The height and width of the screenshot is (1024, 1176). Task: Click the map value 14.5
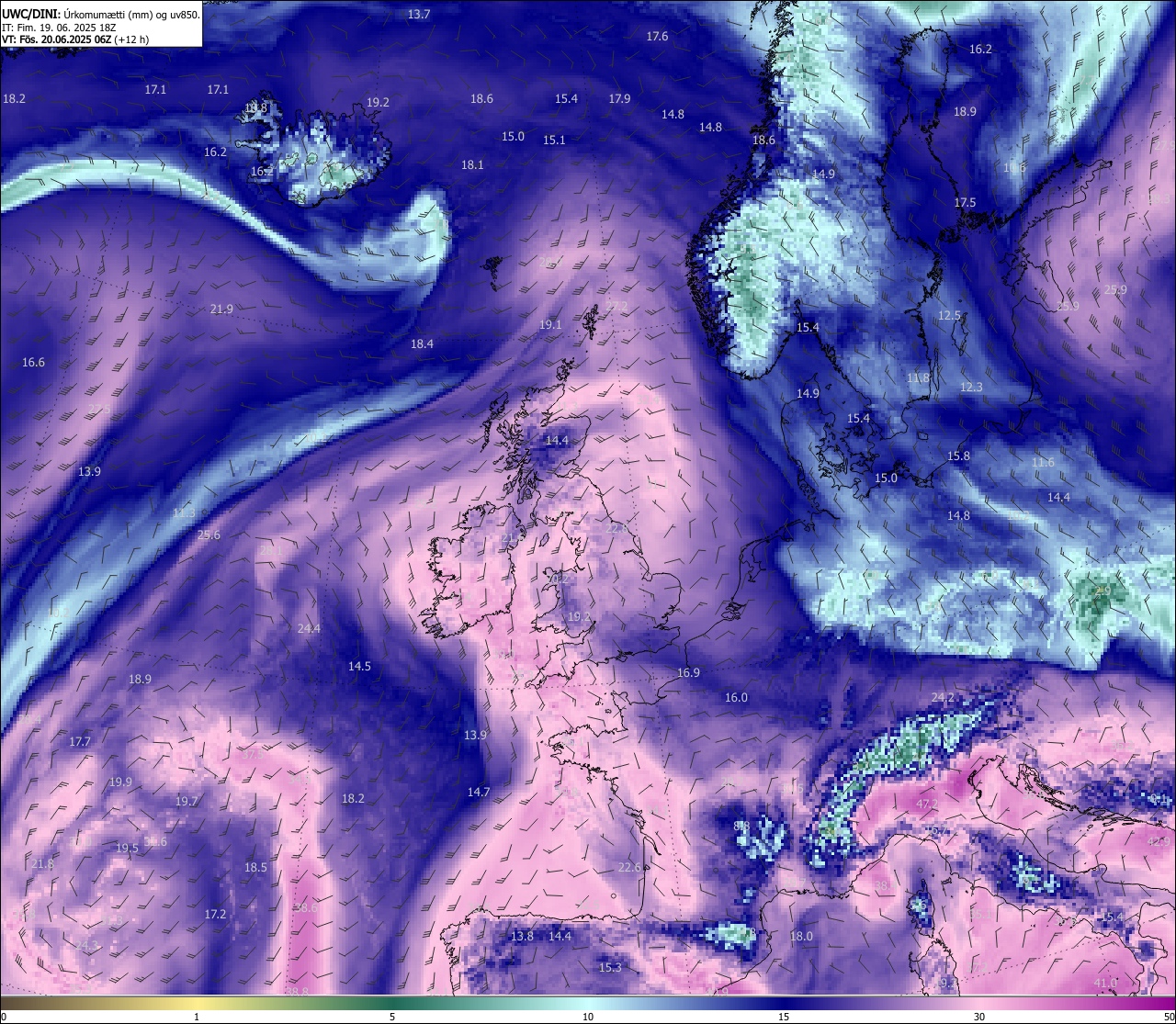pyautogui.click(x=359, y=667)
